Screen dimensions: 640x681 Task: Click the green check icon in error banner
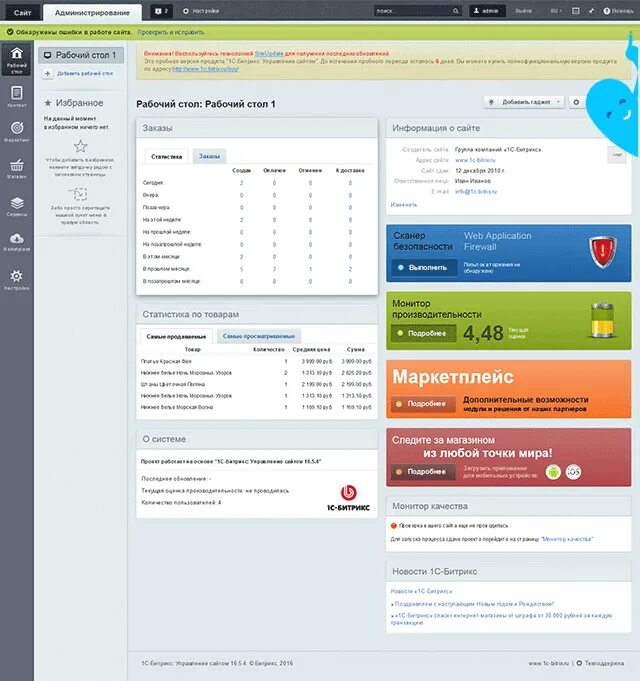point(10,32)
